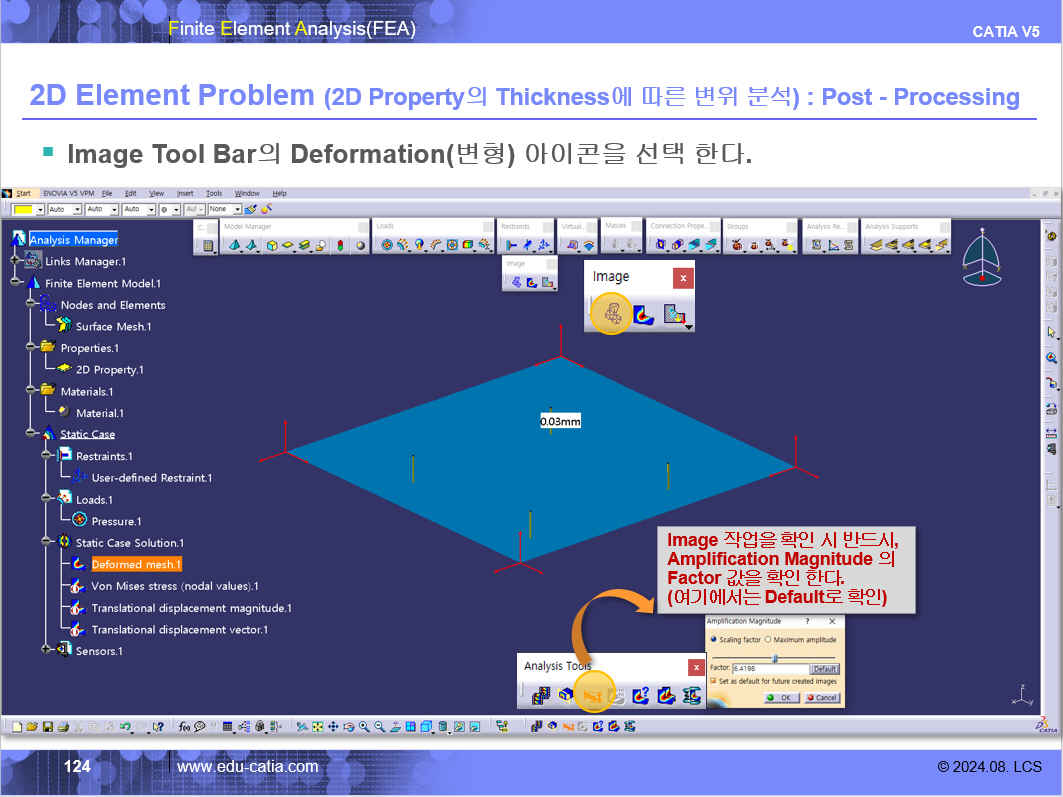
Task: Select the Amplification Magnitude tool icon
Action: [593, 695]
